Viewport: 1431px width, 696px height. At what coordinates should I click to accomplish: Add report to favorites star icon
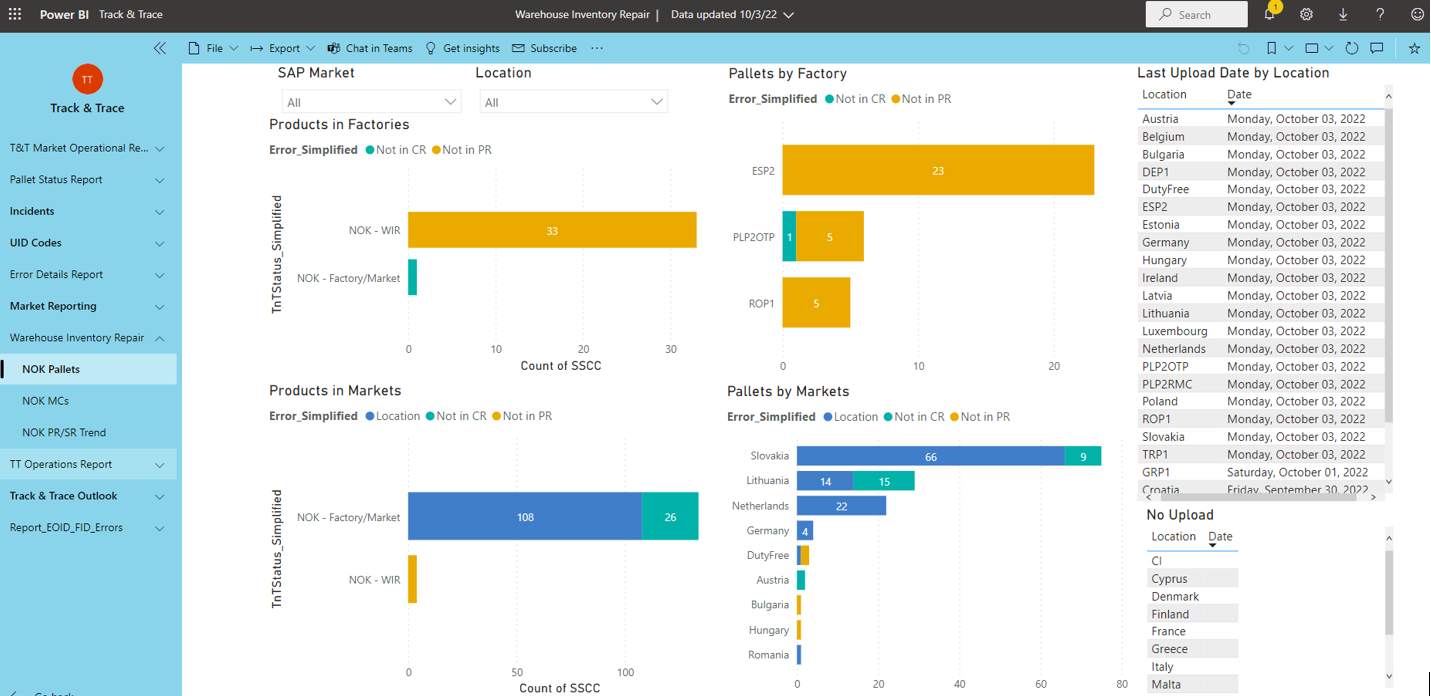(x=1414, y=48)
